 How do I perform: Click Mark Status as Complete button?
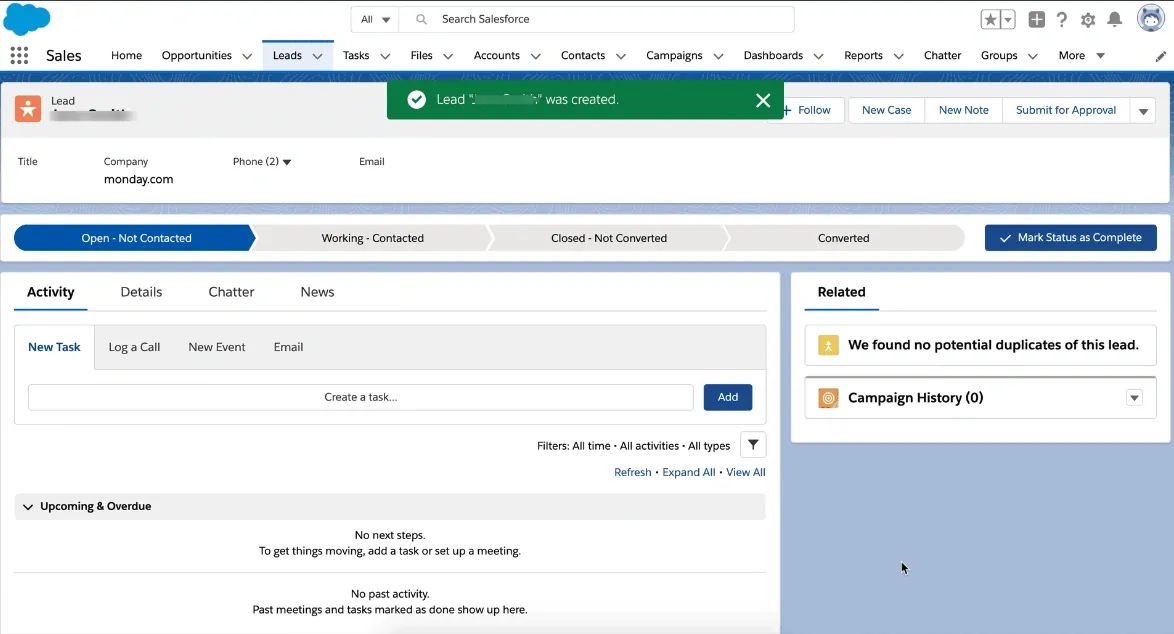1070,238
